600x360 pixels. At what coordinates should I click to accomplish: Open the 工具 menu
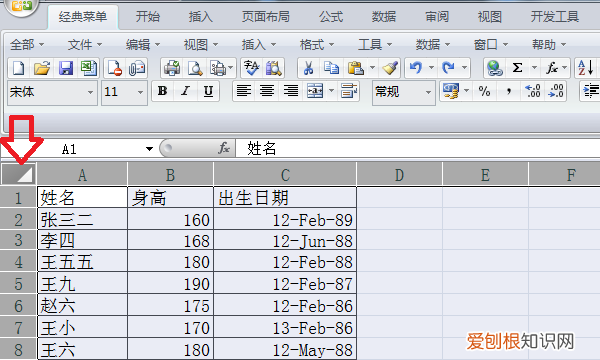pos(375,45)
